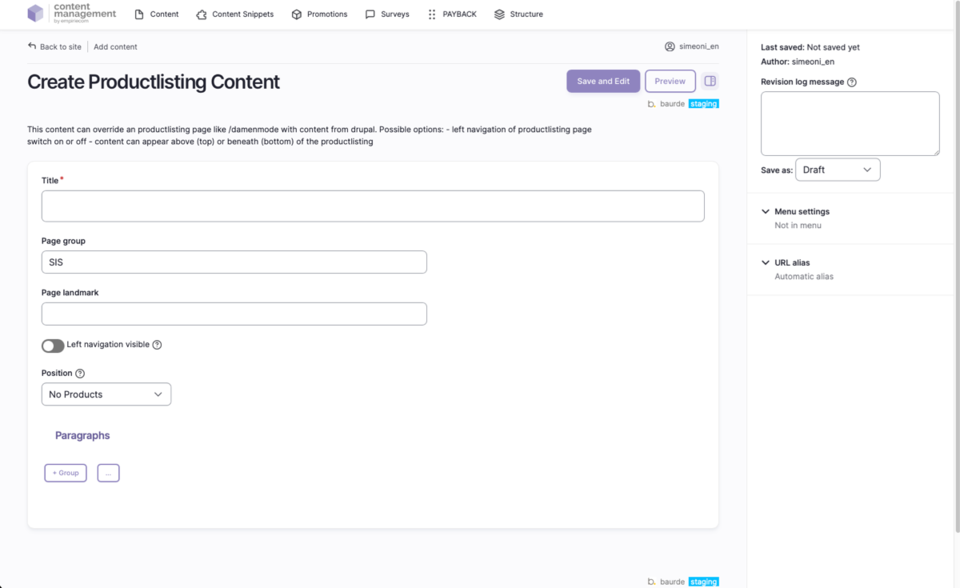
Task: Enable the Left navigation visible toggle
Action: pos(52,345)
